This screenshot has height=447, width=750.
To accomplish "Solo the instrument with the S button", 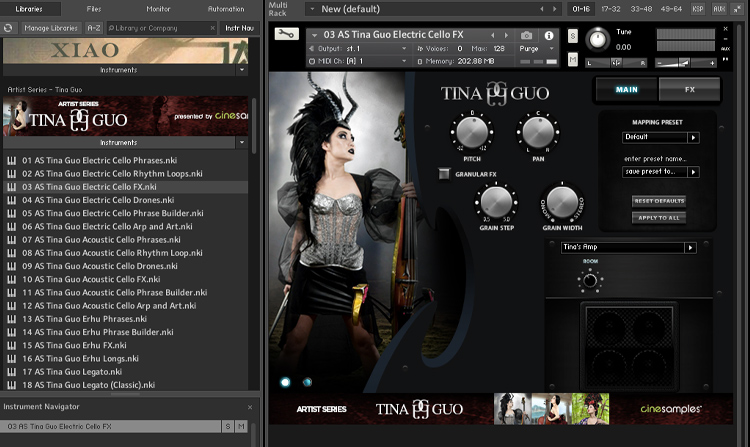I will 573,36.
